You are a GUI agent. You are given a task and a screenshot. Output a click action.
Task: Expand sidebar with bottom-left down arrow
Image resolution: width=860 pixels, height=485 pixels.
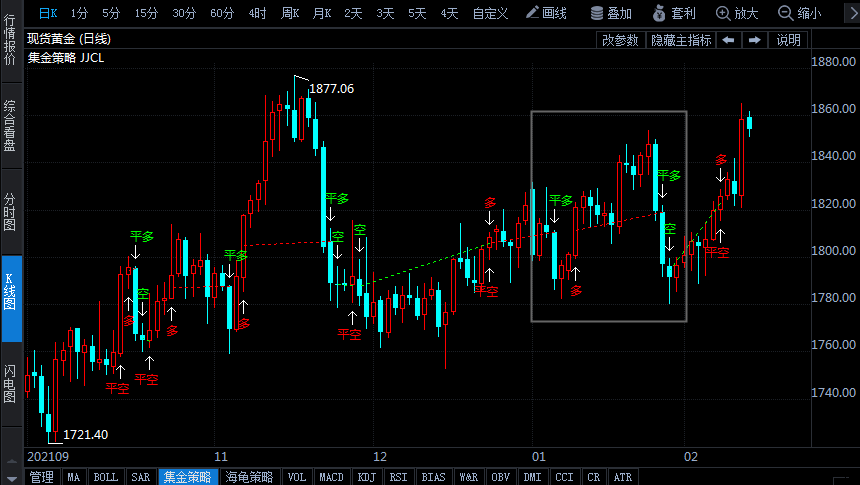[x=11, y=480]
